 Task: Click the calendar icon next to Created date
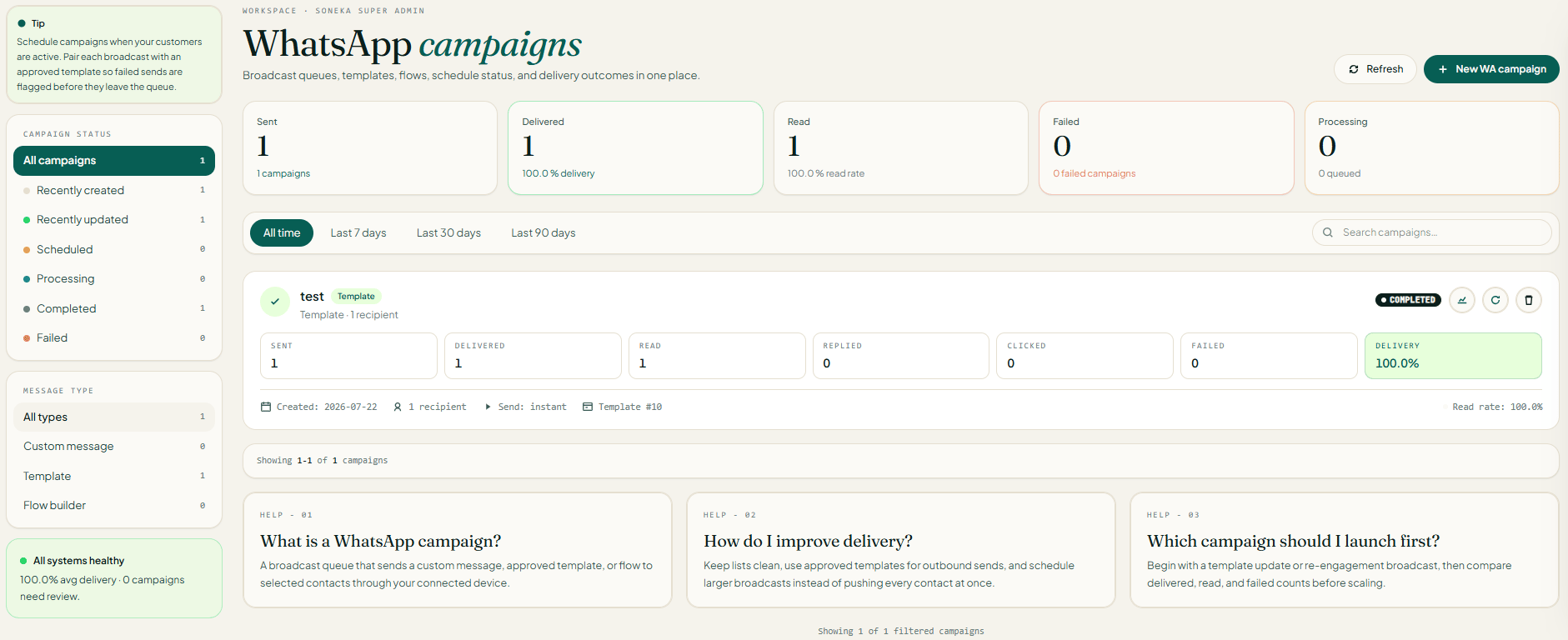(266, 407)
